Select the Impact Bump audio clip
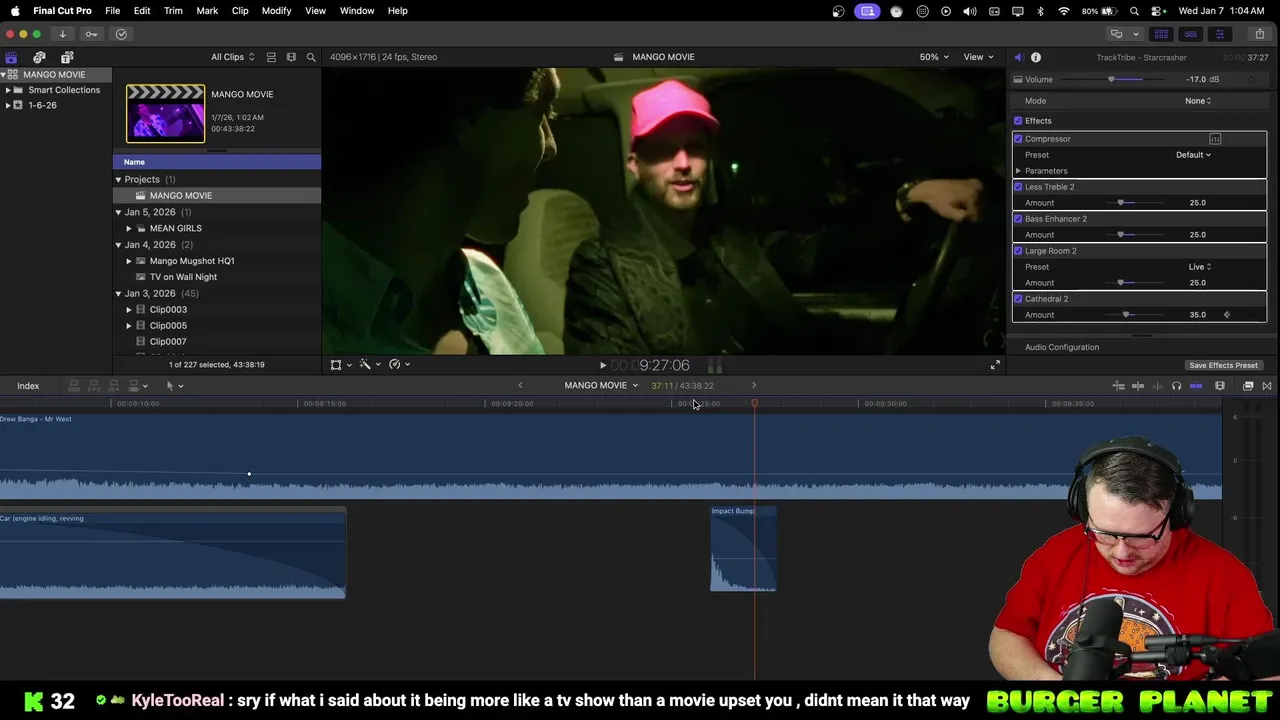Screen dimensions: 1280x720 [743, 549]
